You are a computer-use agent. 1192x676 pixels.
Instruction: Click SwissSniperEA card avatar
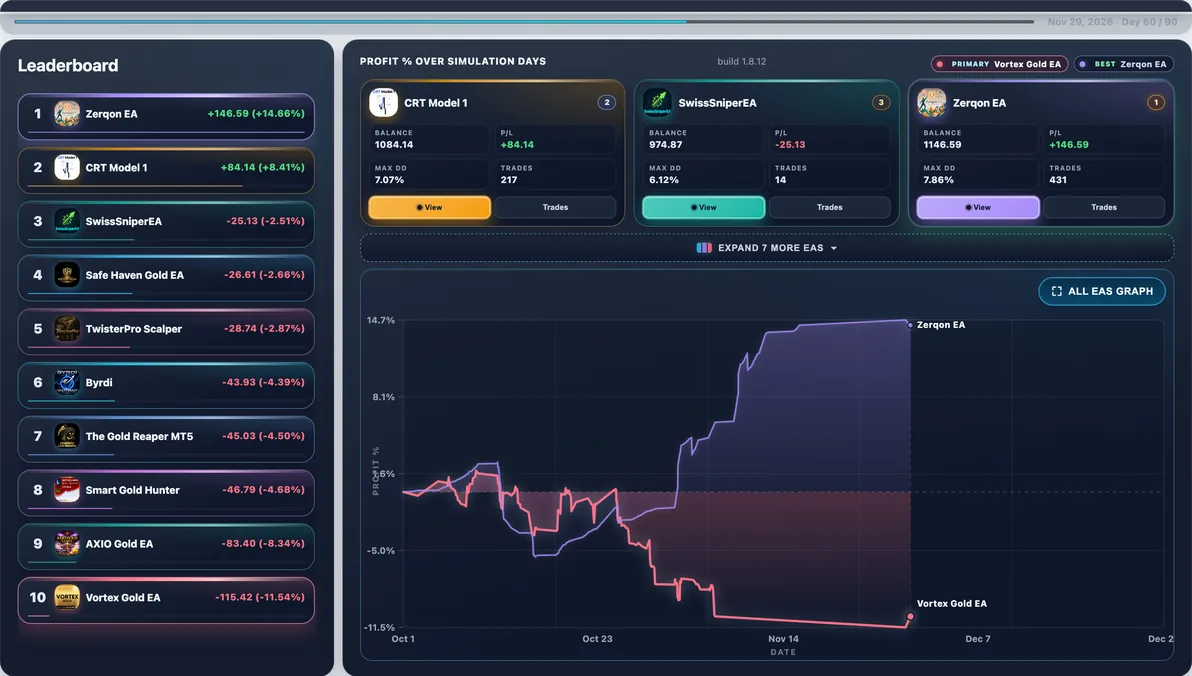point(658,103)
